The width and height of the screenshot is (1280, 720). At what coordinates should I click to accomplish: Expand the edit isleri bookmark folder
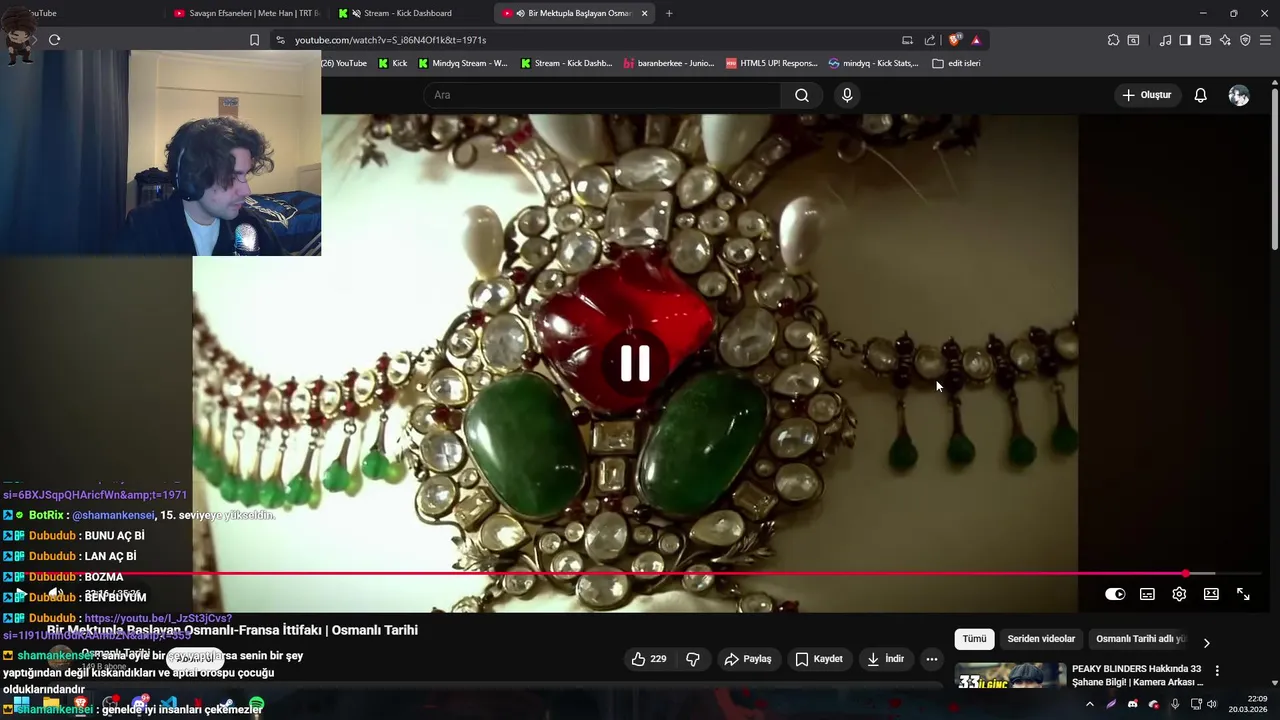pyautogui.click(x=956, y=63)
